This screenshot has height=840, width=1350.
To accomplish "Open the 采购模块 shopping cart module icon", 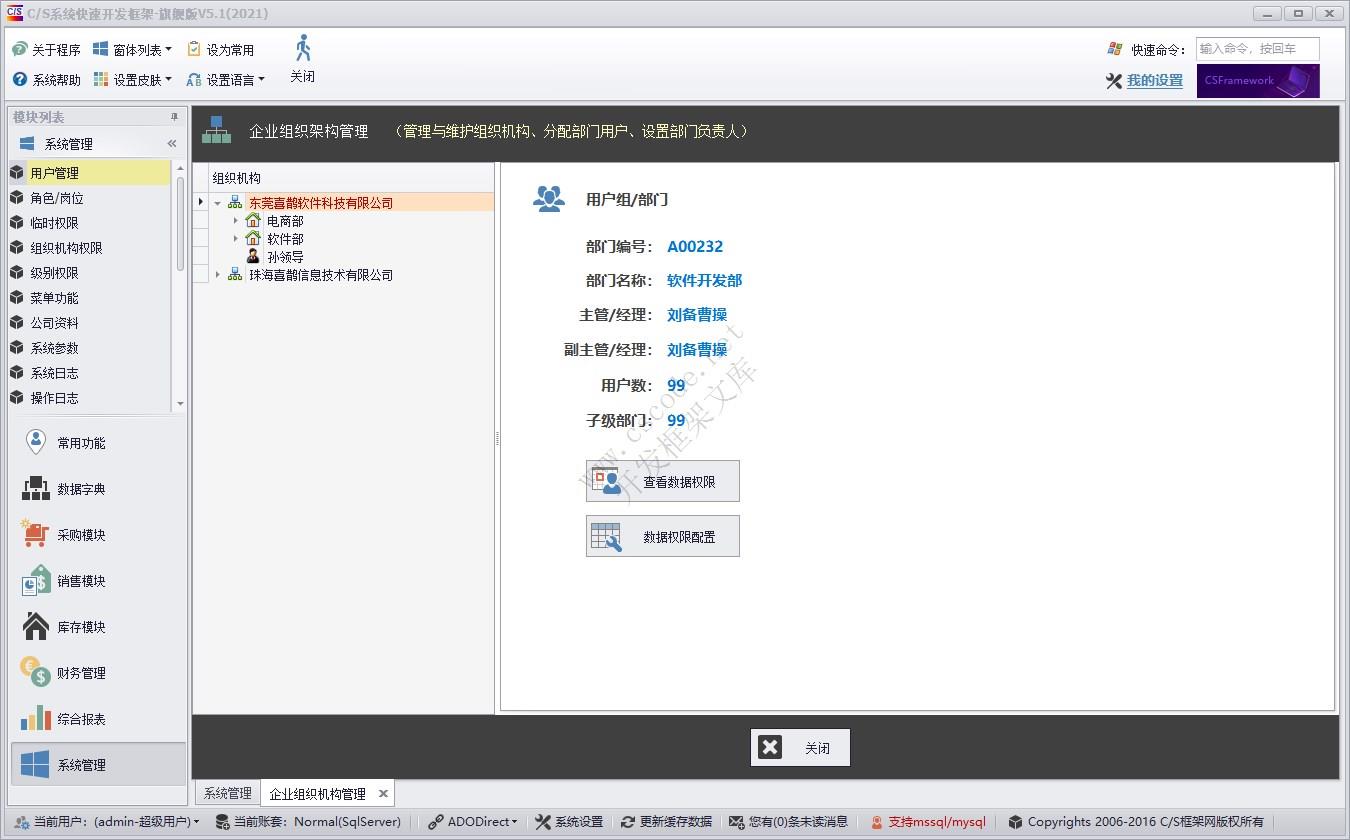I will click(35, 534).
